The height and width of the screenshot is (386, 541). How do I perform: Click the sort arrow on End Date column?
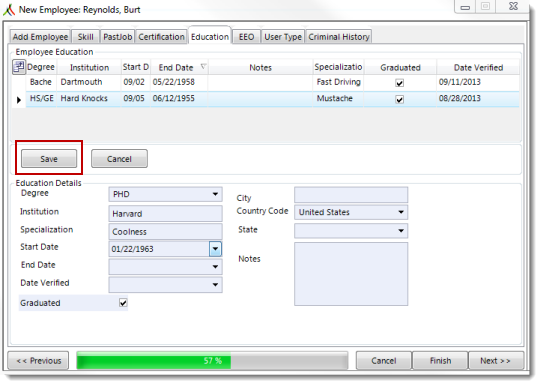[203, 66]
